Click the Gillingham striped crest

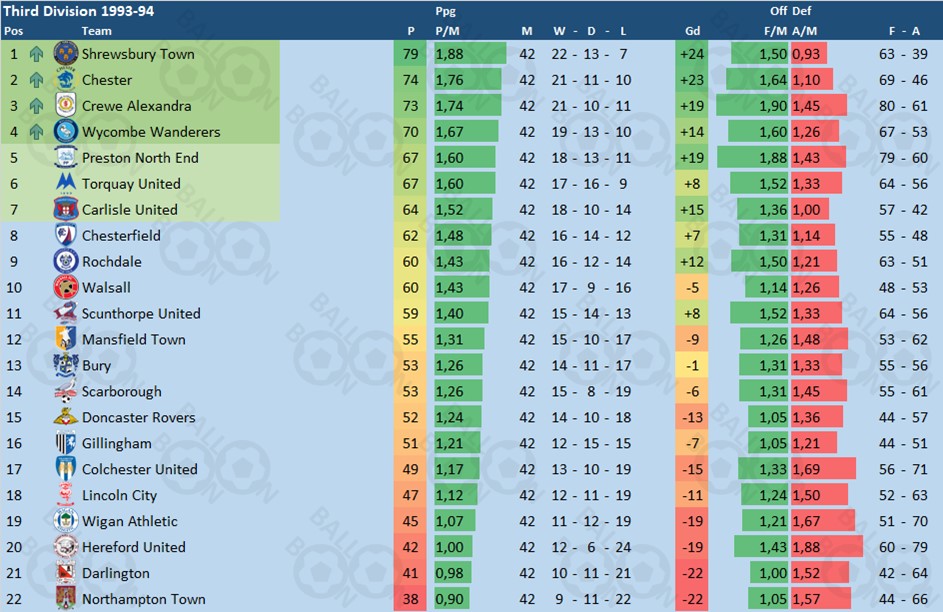pos(66,442)
